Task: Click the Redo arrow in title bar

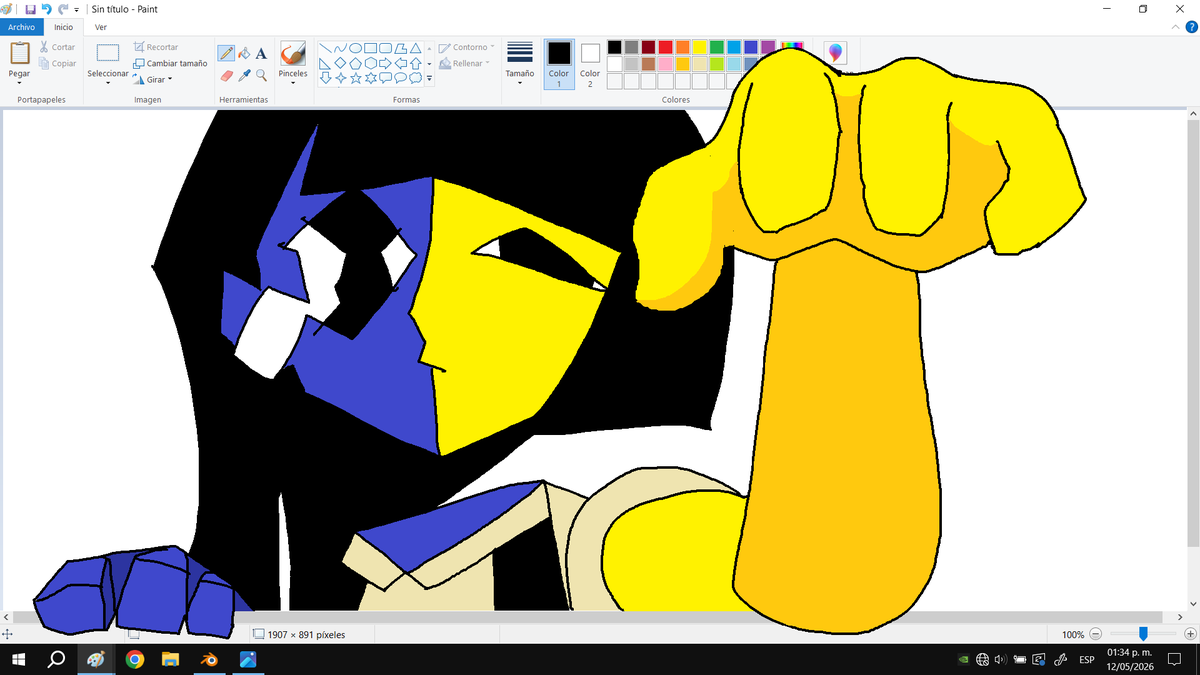Action: (x=63, y=9)
